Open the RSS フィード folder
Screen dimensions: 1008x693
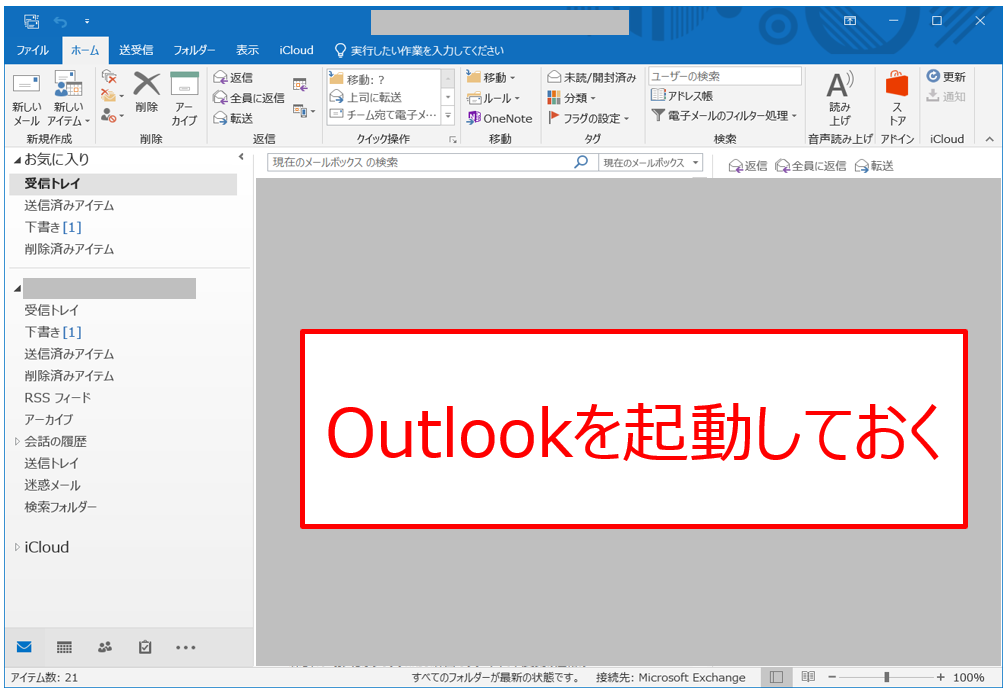pyautogui.click(x=58, y=398)
